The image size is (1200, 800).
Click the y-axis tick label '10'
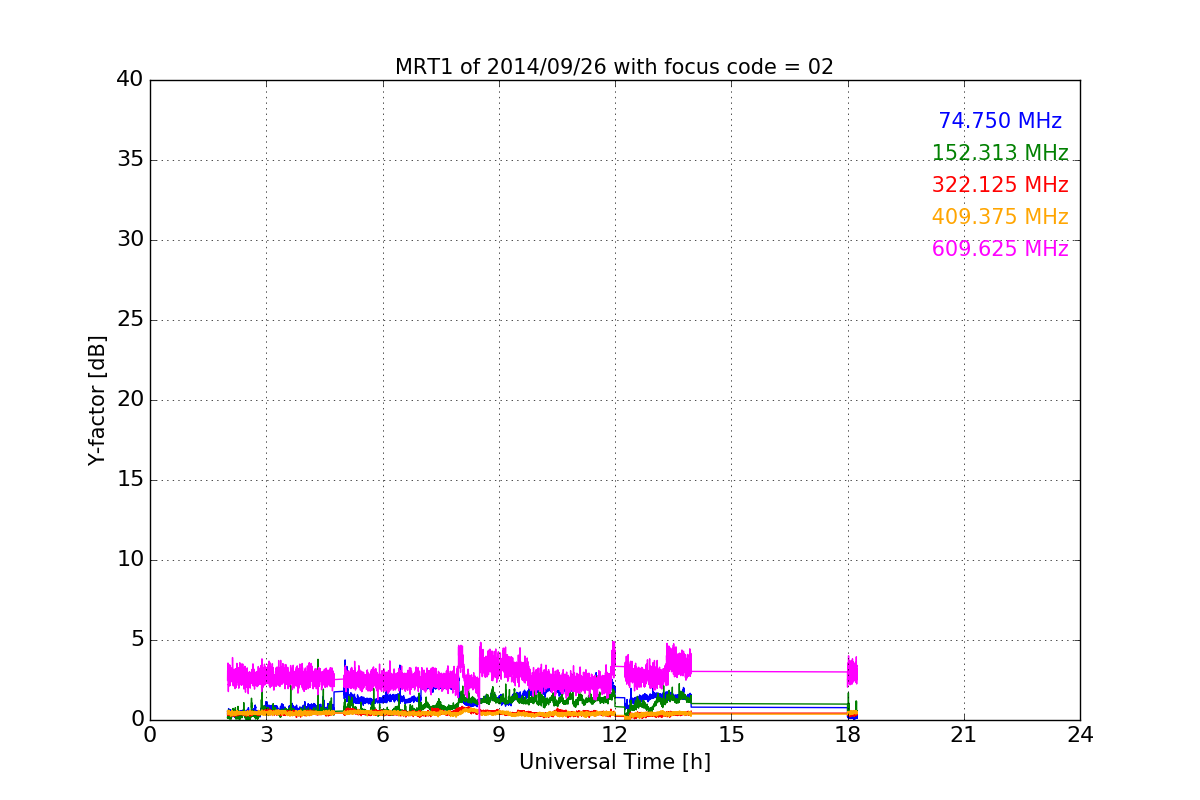(x=130, y=560)
